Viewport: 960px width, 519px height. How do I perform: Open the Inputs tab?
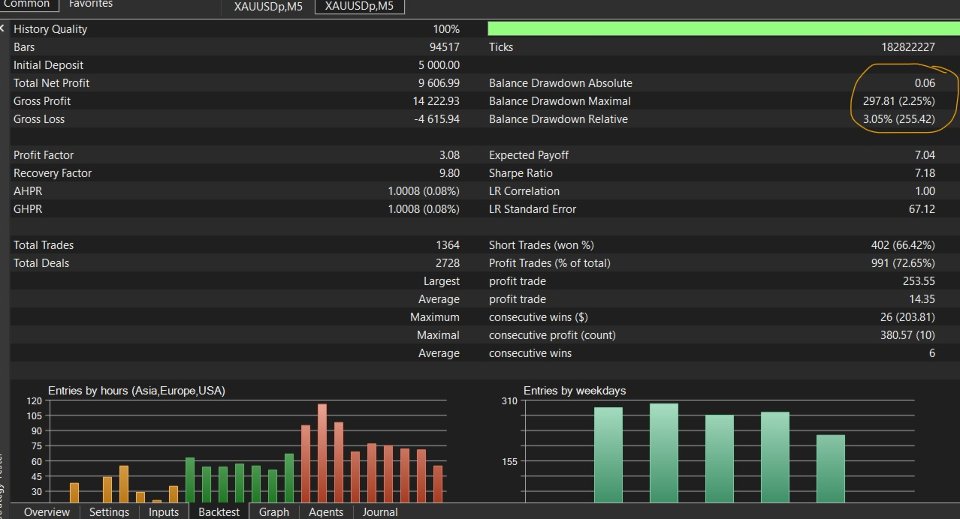point(163,512)
